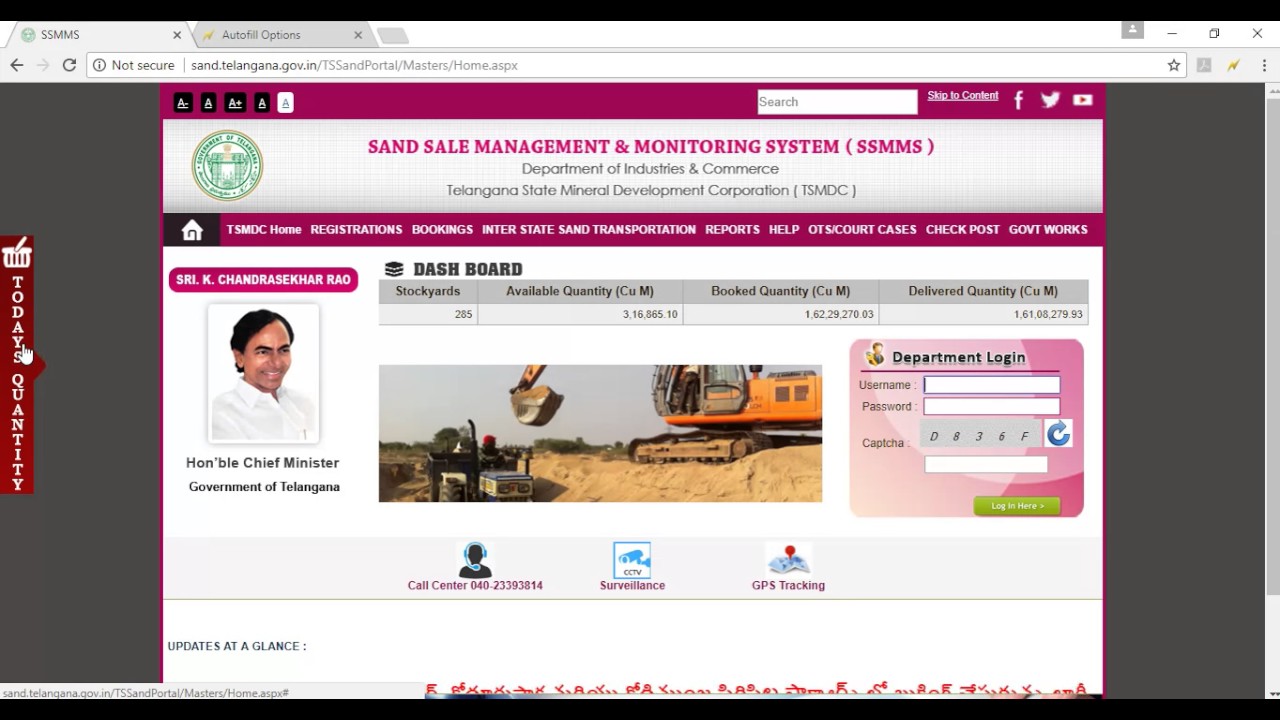This screenshot has width=1280, height=720.
Task: Click the gray extension icon beside the bookmark star
Action: (1204, 65)
